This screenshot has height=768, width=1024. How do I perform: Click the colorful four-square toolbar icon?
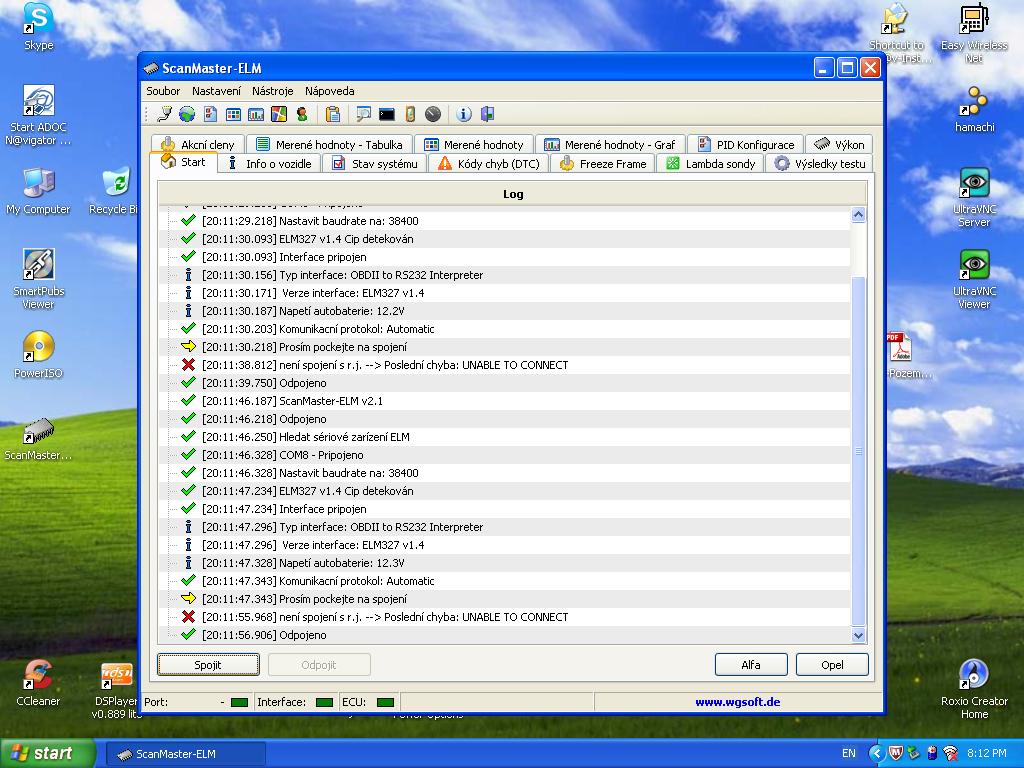pos(279,114)
